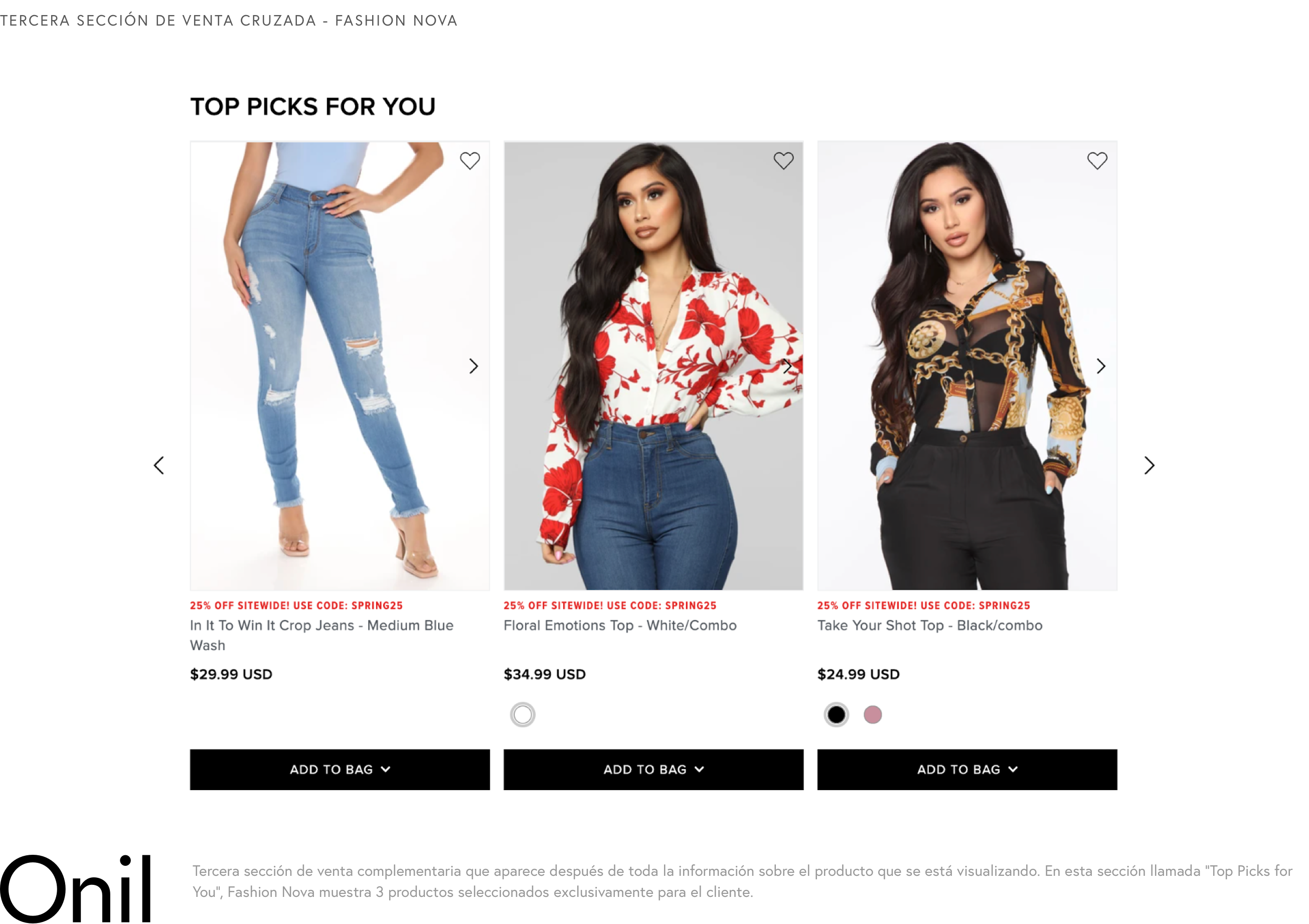1309x924 pixels.
Task: Show next image of Floral Emotions Top
Action: [x=787, y=366]
